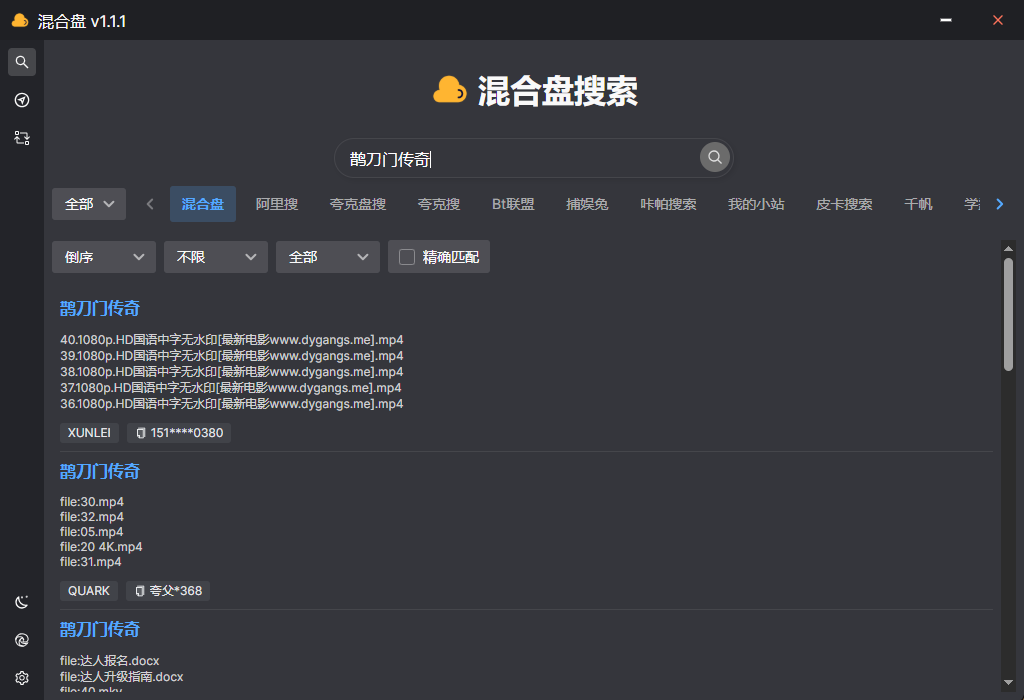The height and width of the screenshot is (700, 1024).
Task: Open the 全部 dropdown beside 不限
Action: 328,257
